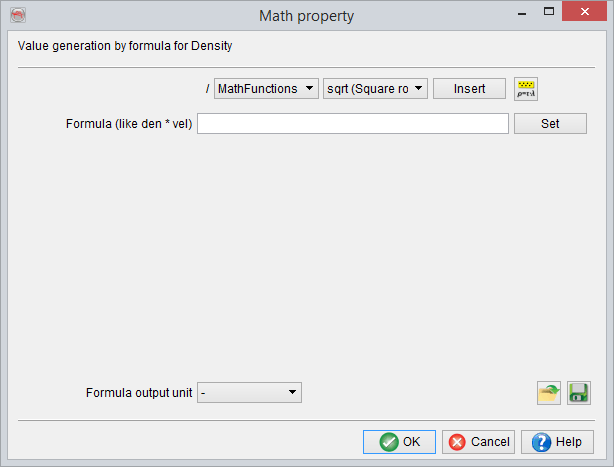Click the Set button beside the formula field

click(x=550, y=124)
